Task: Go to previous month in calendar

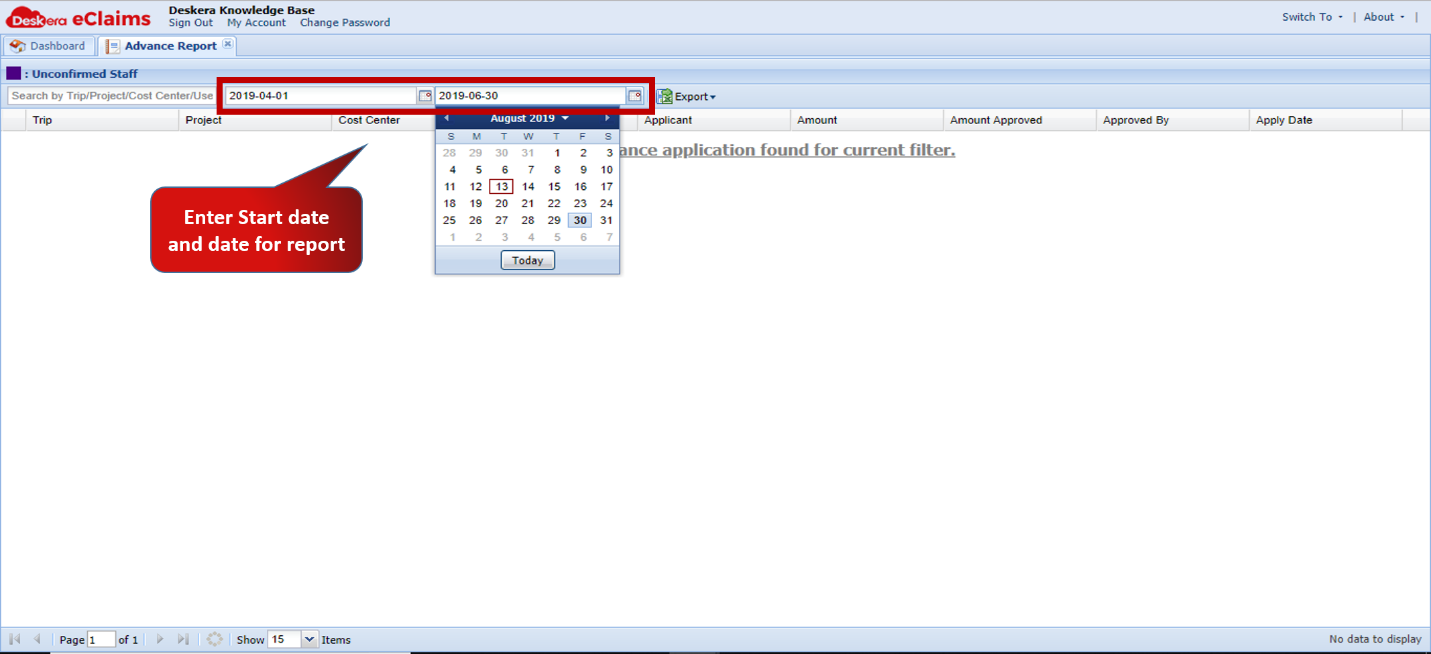Action: (x=447, y=118)
